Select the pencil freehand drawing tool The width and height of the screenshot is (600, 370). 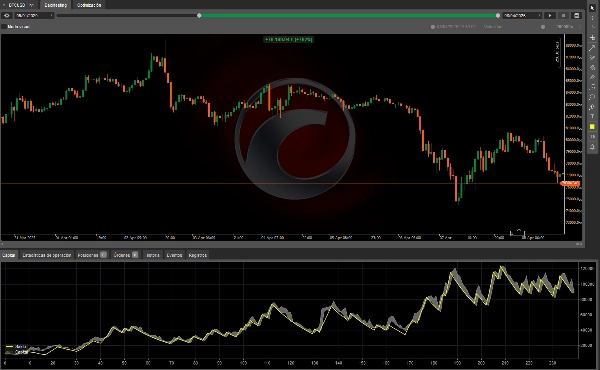pyautogui.click(x=592, y=77)
